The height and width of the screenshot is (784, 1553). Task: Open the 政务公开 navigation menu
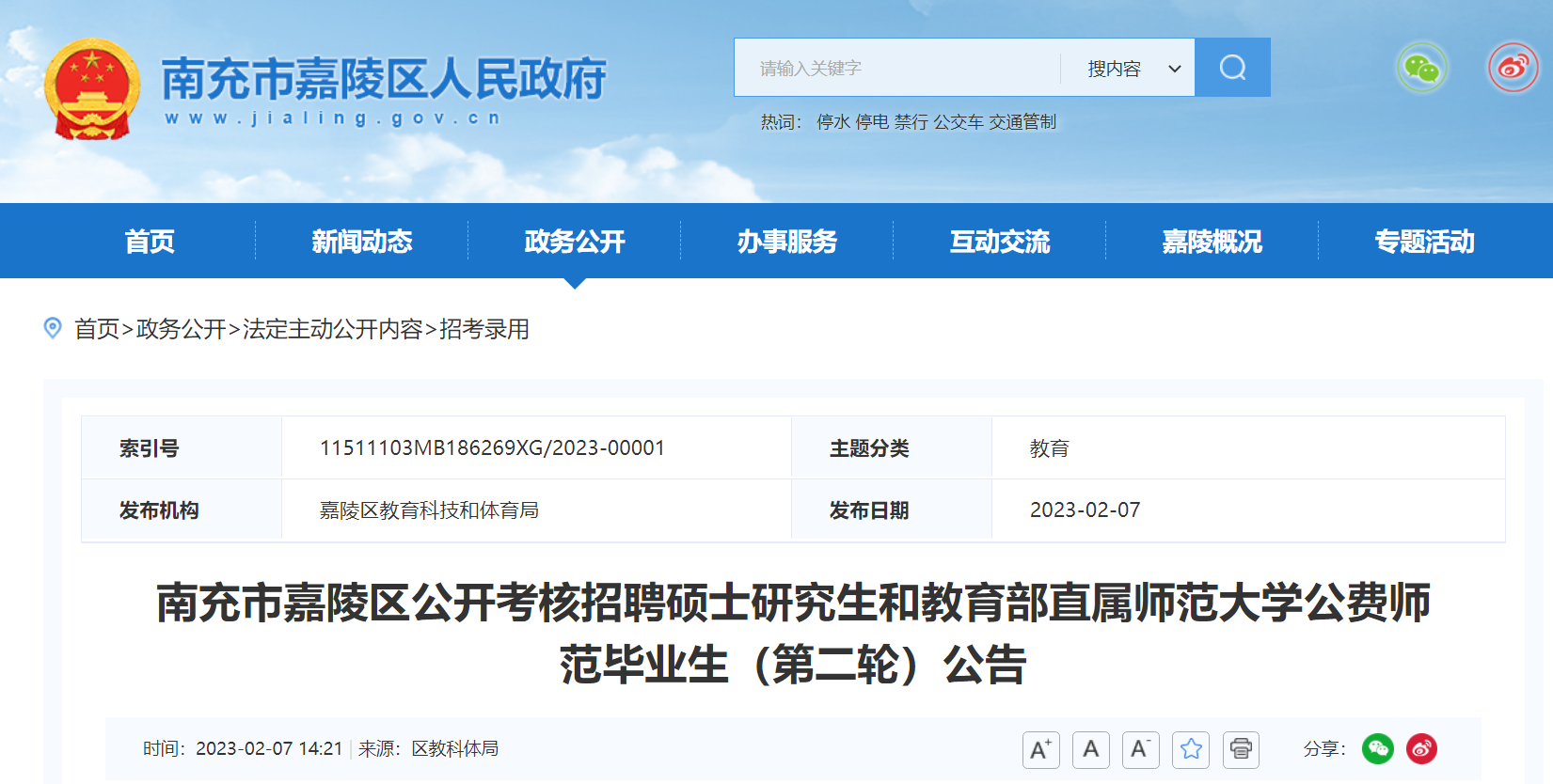[x=574, y=242]
